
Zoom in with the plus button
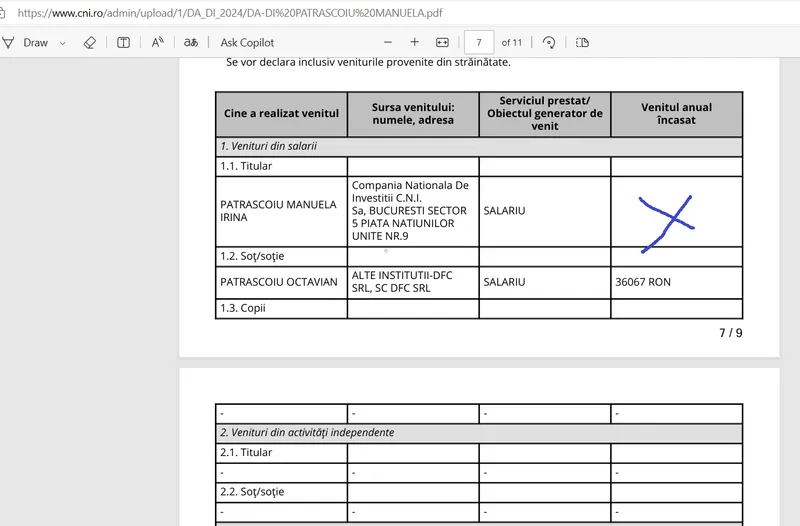pos(415,43)
